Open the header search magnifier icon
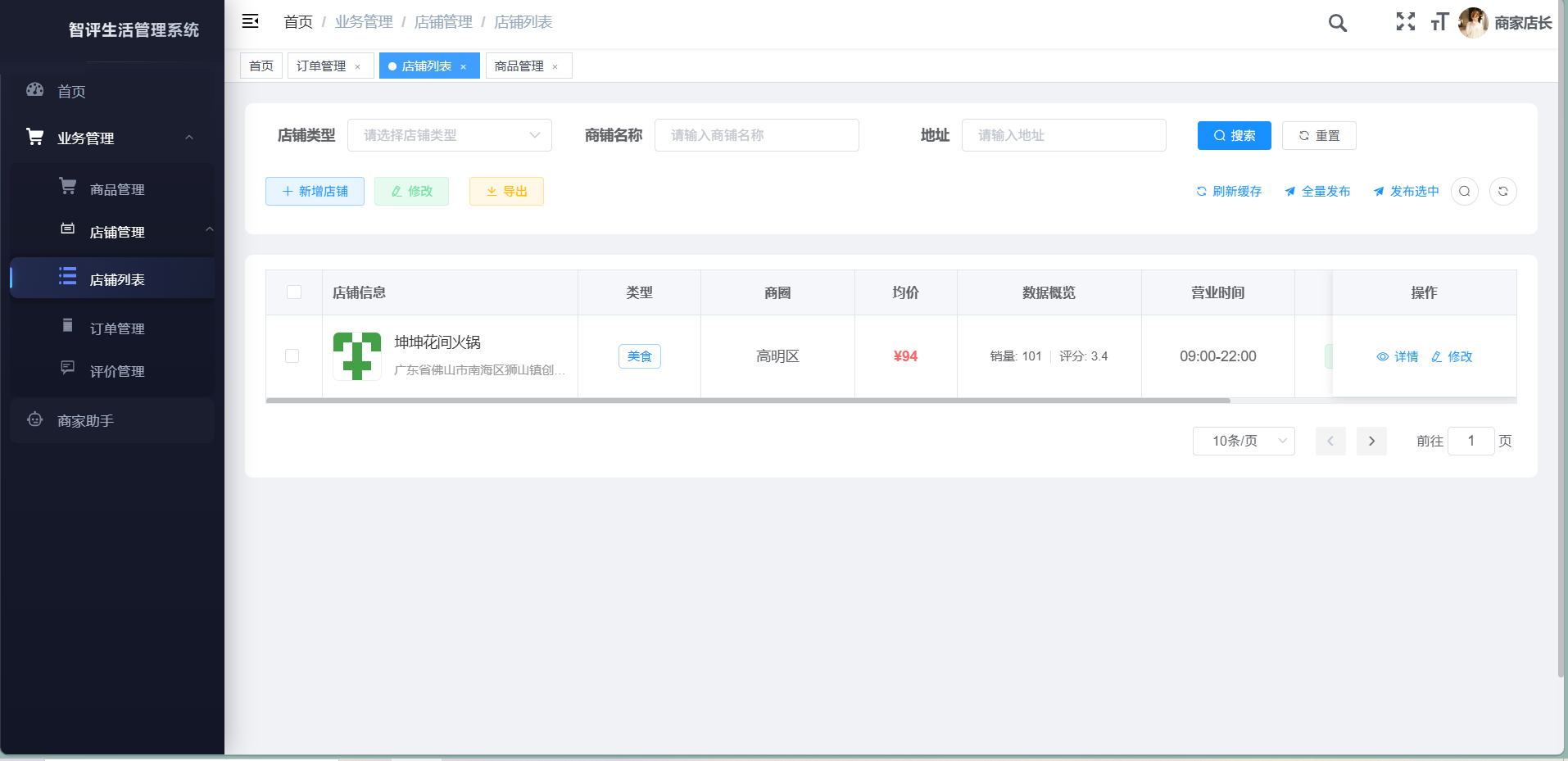The image size is (1568, 761). tap(1337, 23)
